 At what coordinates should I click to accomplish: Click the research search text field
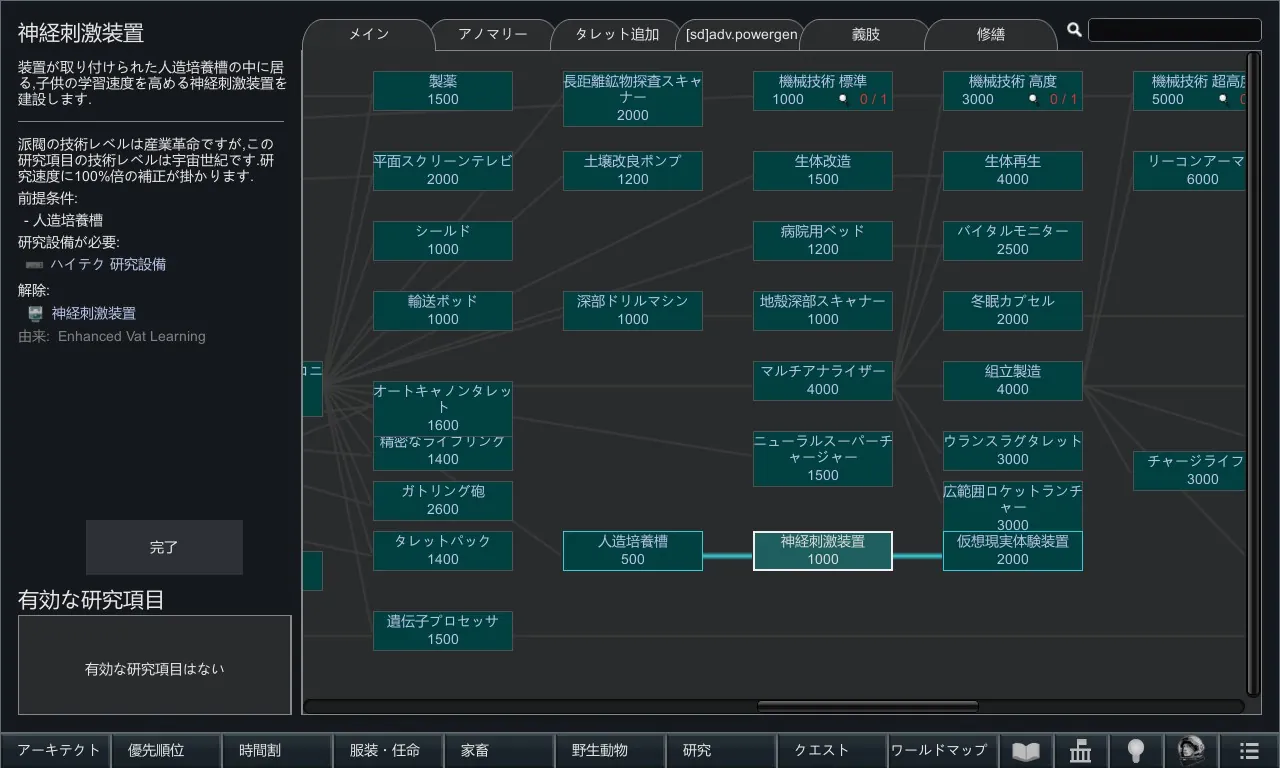point(1174,30)
